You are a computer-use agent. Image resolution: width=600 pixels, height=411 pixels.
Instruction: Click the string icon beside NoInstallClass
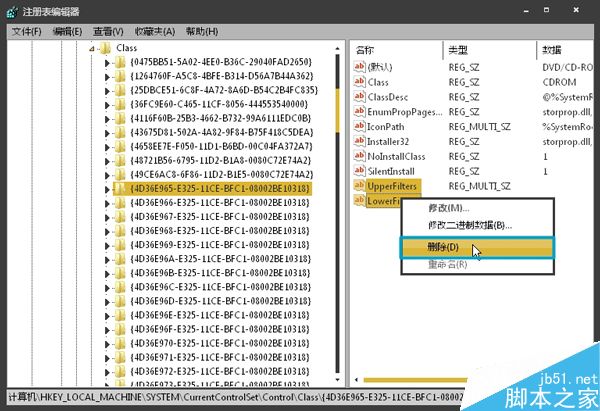point(359,156)
